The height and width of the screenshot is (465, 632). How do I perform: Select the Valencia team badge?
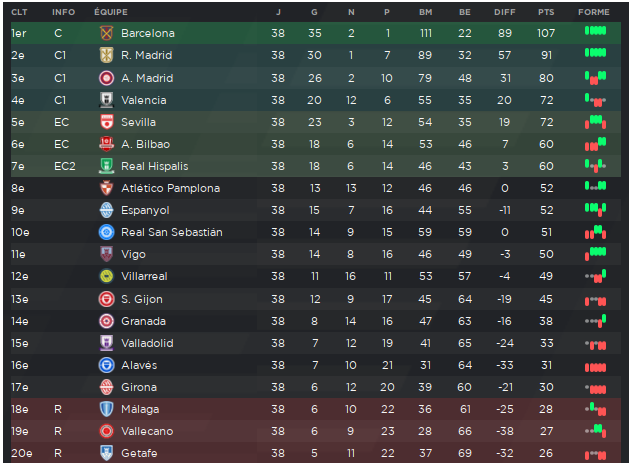click(106, 100)
